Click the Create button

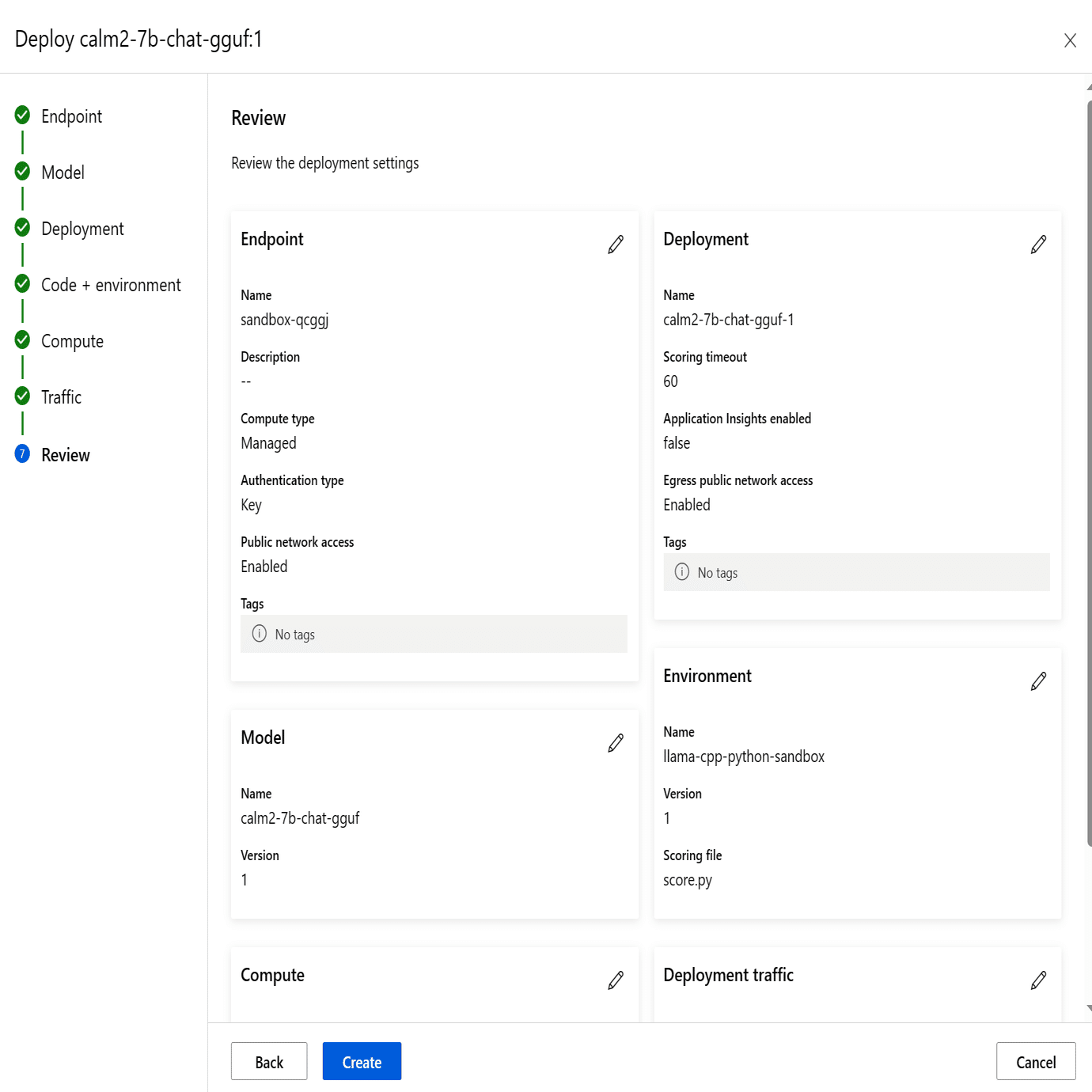[x=362, y=1061]
